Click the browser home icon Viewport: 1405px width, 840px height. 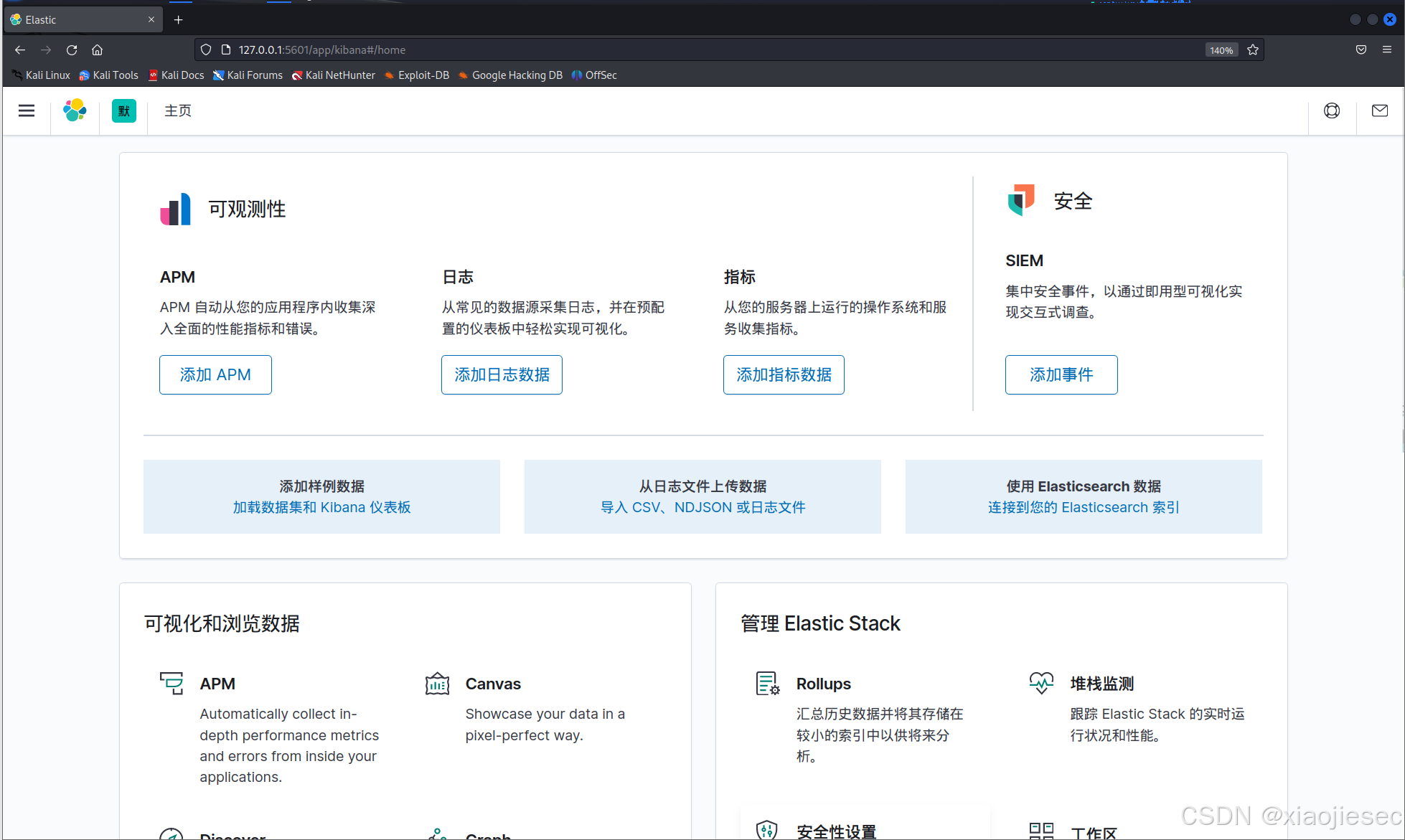98,49
